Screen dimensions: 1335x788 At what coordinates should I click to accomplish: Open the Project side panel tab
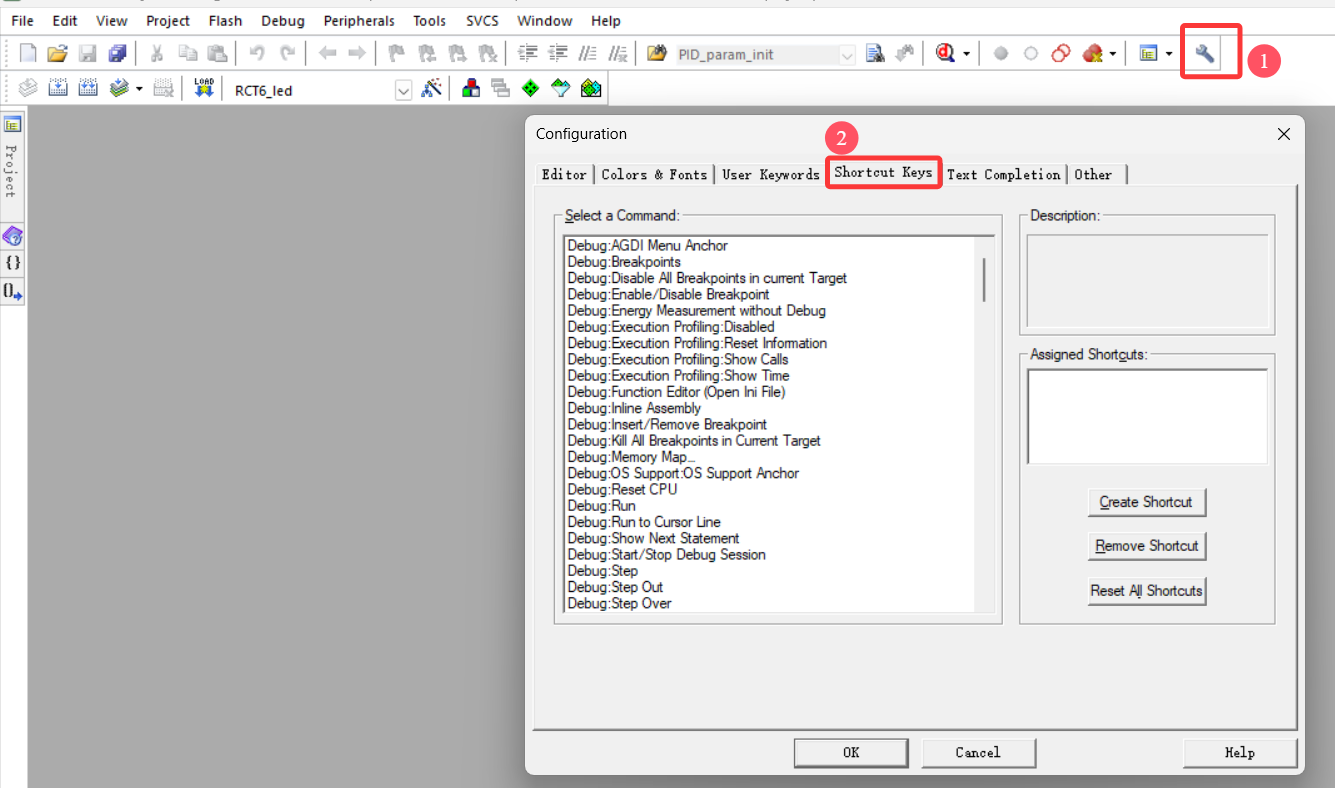pos(12,157)
